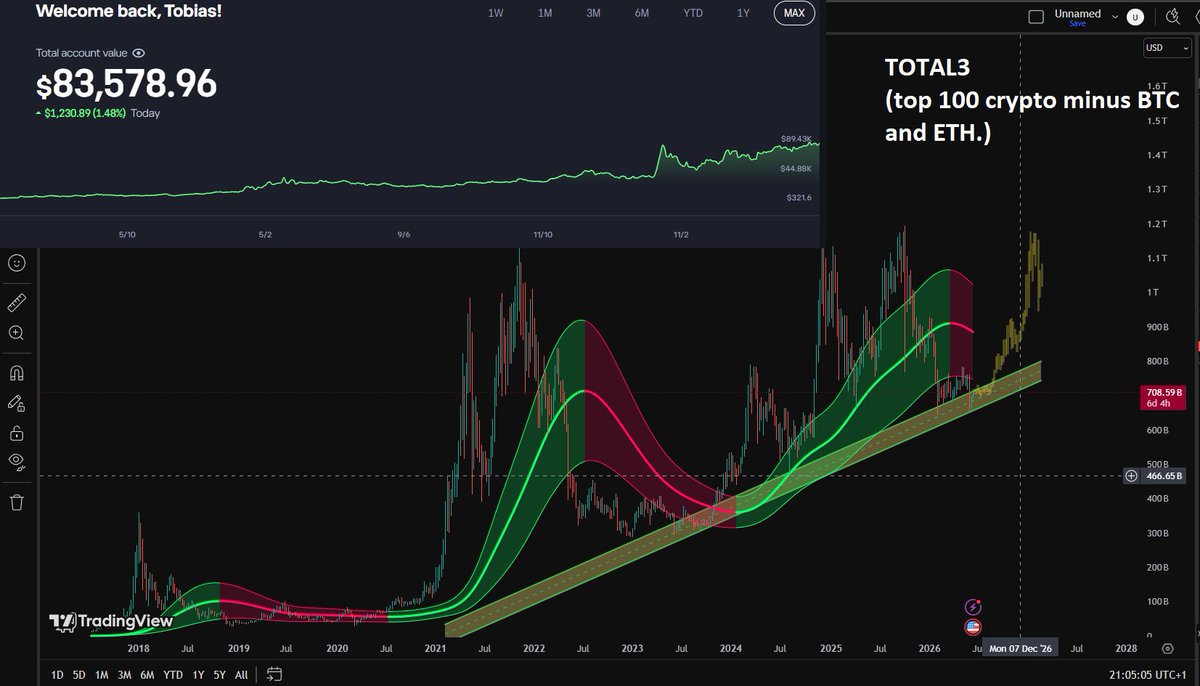Open the emoji icons tool
Screen dimensions: 1200x686
[16, 263]
